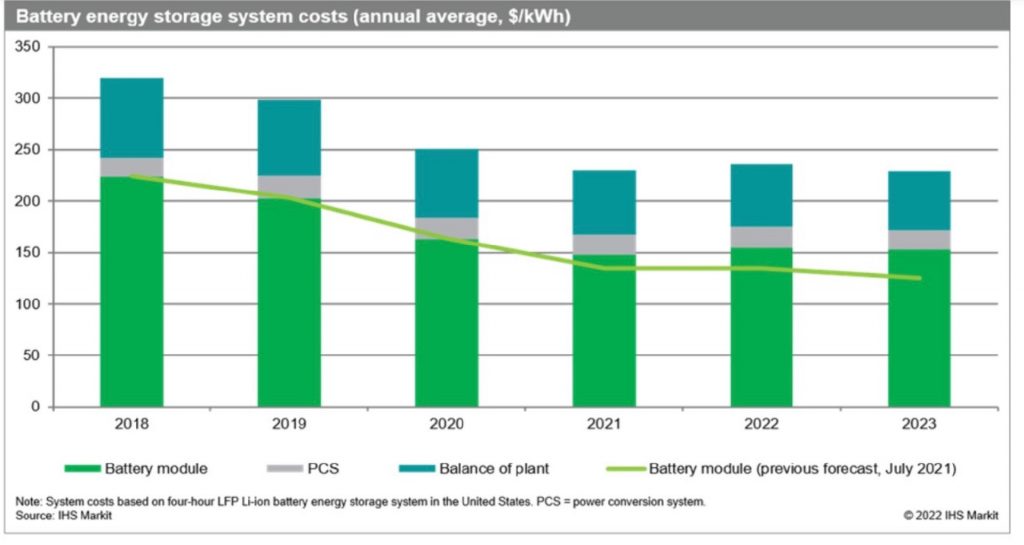1024x545 pixels.
Task: Click the chart title about battery storage costs
Action: (292, 17)
